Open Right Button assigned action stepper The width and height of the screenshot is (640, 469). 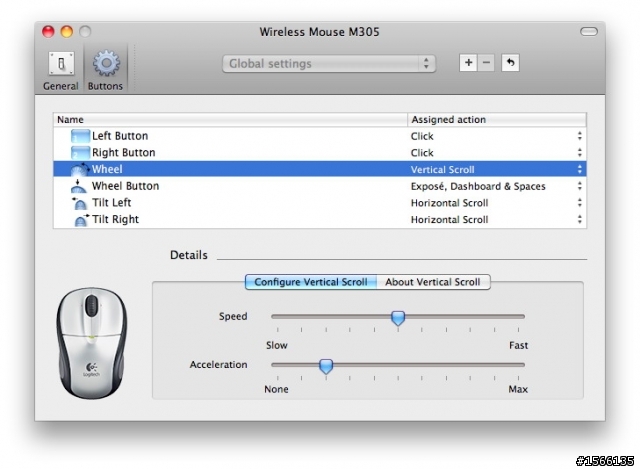click(580, 153)
